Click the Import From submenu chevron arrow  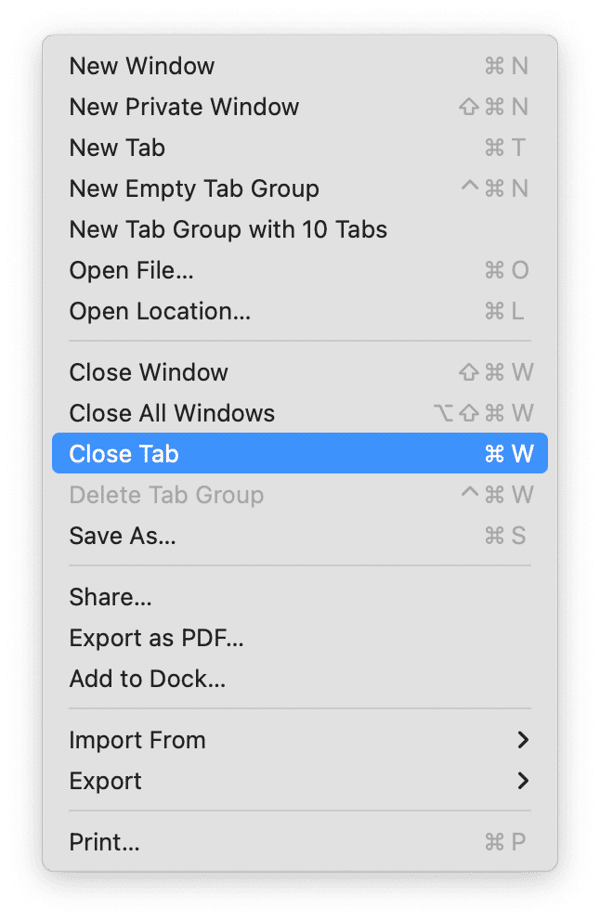(522, 741)
